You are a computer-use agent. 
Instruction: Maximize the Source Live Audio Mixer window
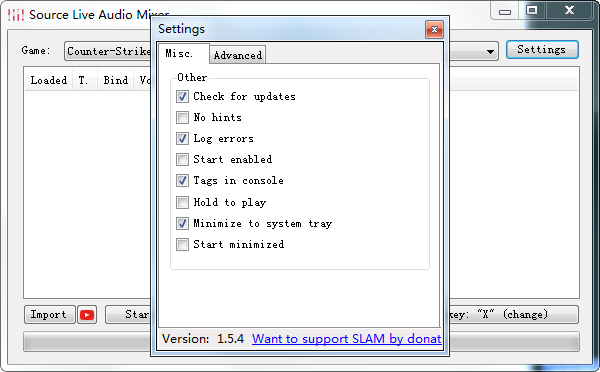(532, 10)
